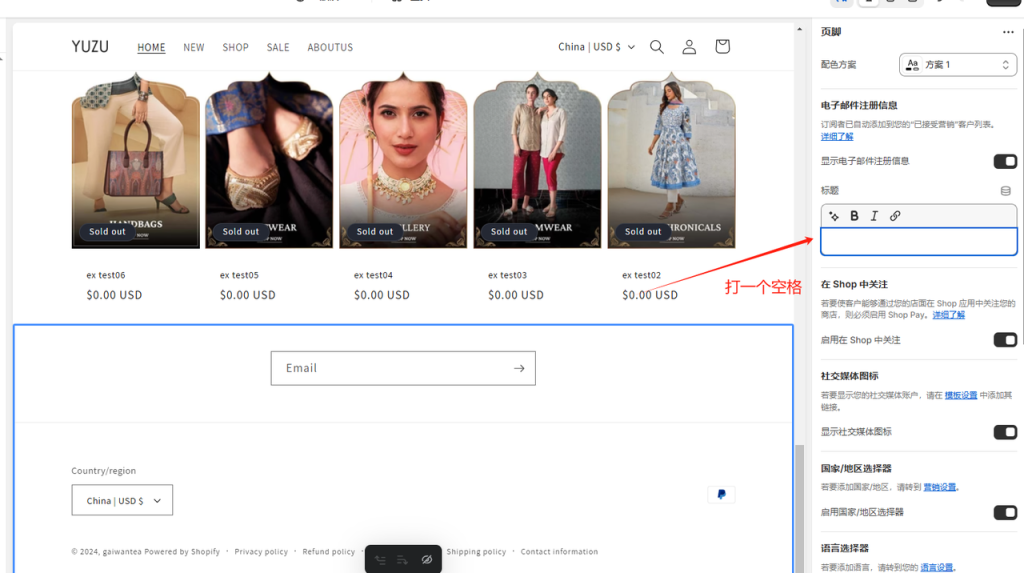Open the SHOP menu item
This screenshot has height=573, width=1024.
pos(235,48)
